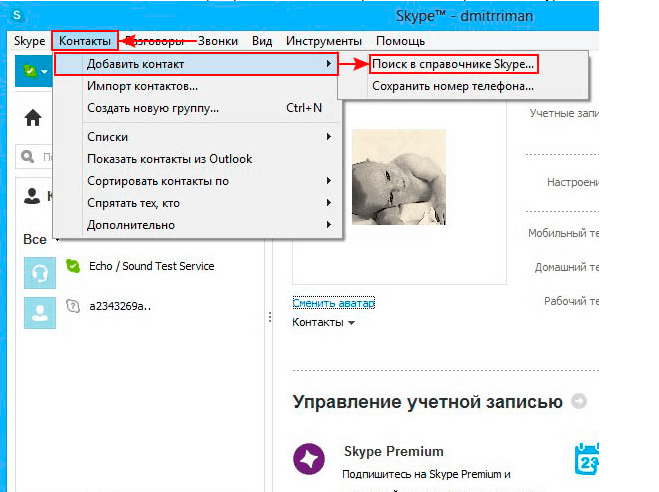Viewport: 659px width, 492px height.
Task: Open the Звонки menu
Action: [218, 41]
